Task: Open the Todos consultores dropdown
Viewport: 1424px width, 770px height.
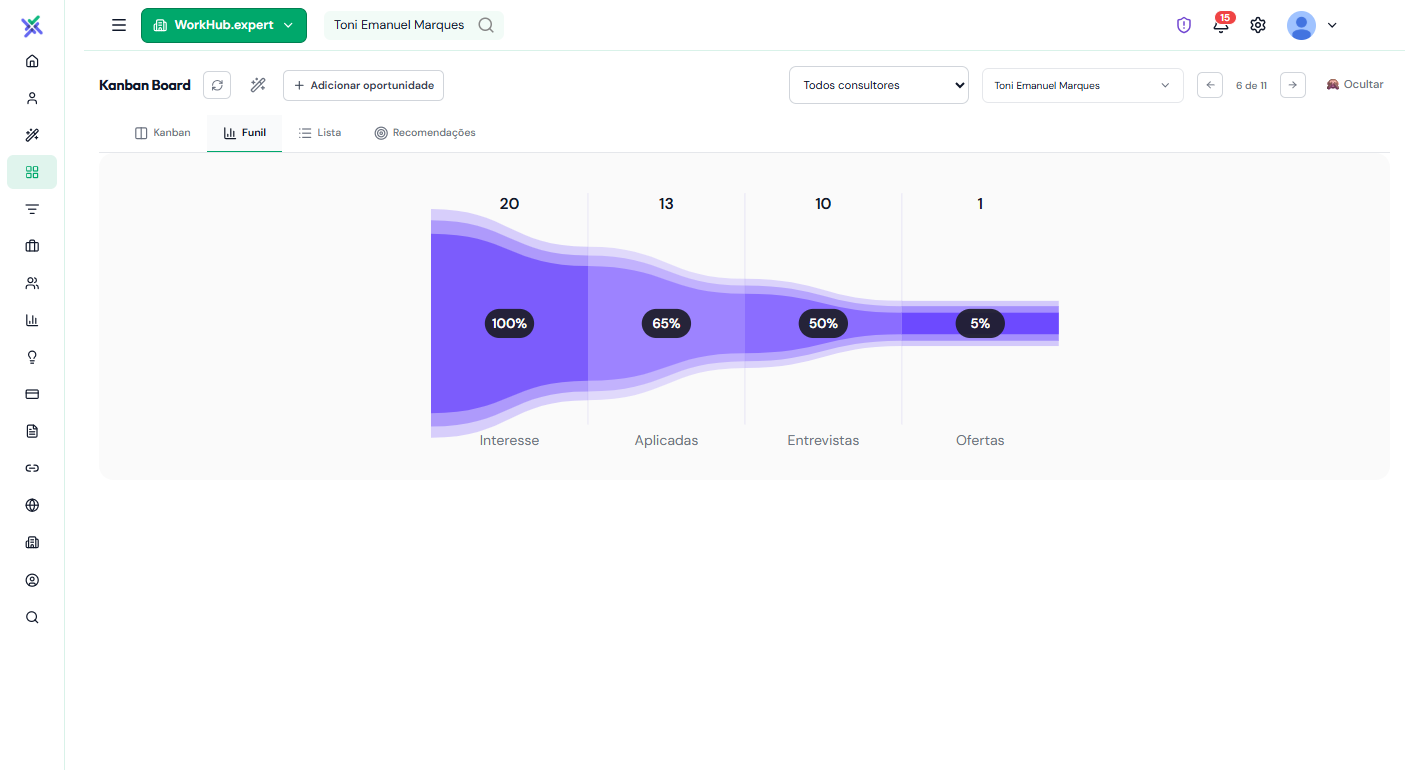Action: point(879,85)
